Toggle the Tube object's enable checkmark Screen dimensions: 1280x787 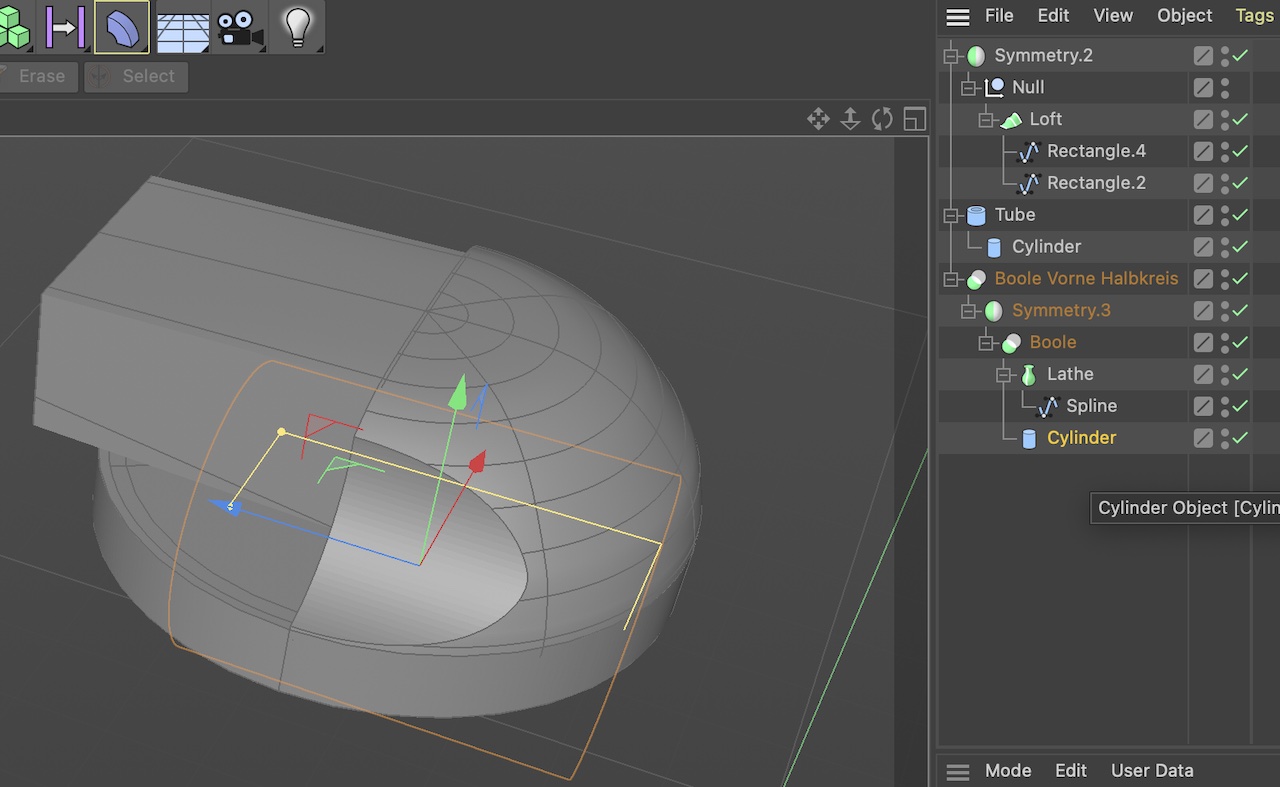pos(1241,215)
